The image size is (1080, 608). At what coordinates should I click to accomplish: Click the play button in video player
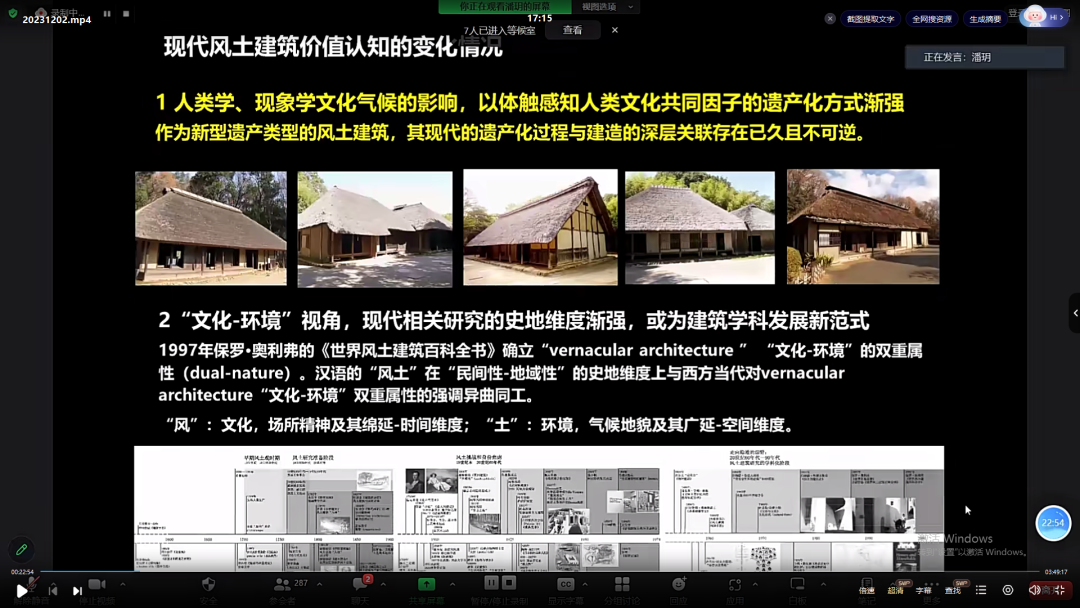pyautogui.click(x=21, y=591)
